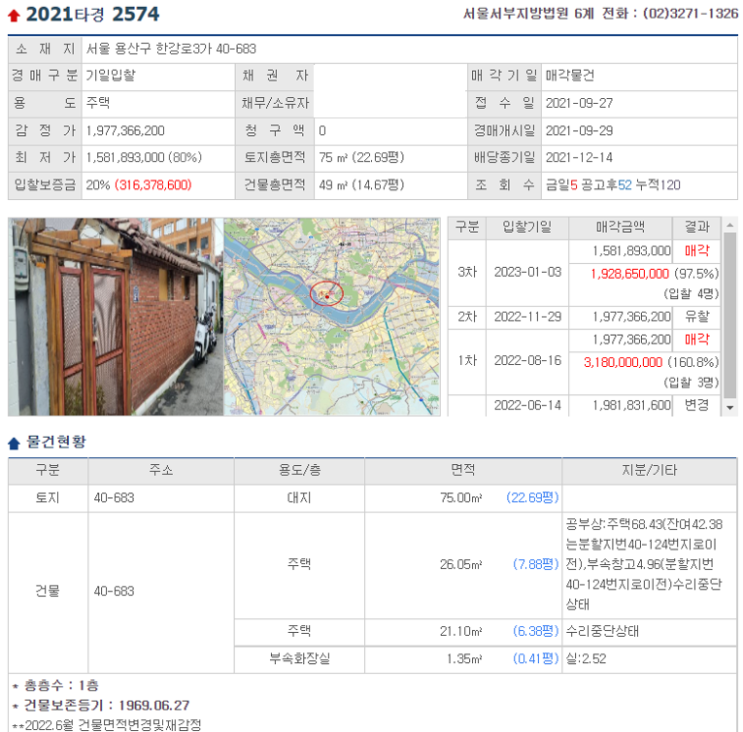The height and width of the screenshot is (732, 743).
Task: Click the 건물보존등기 : 1969.06.27 note
Action: (107, 705)
